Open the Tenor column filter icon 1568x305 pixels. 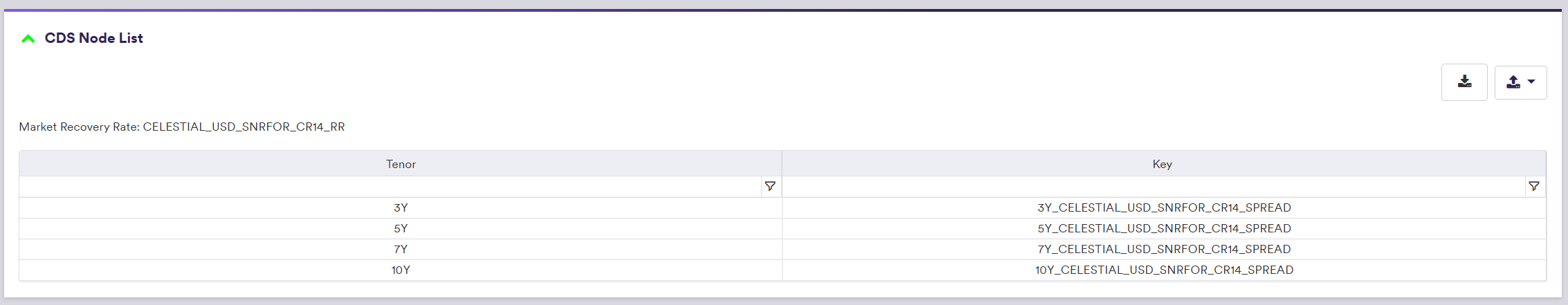[x=770, y=187]
